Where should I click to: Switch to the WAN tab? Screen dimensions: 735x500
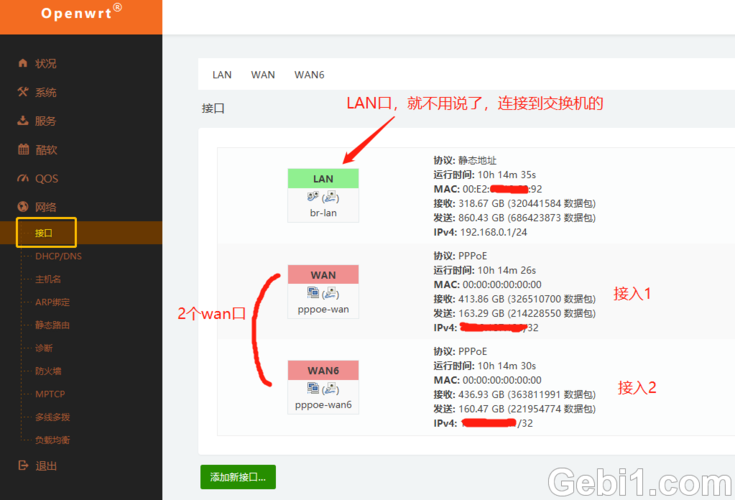[x=262, y=75]
